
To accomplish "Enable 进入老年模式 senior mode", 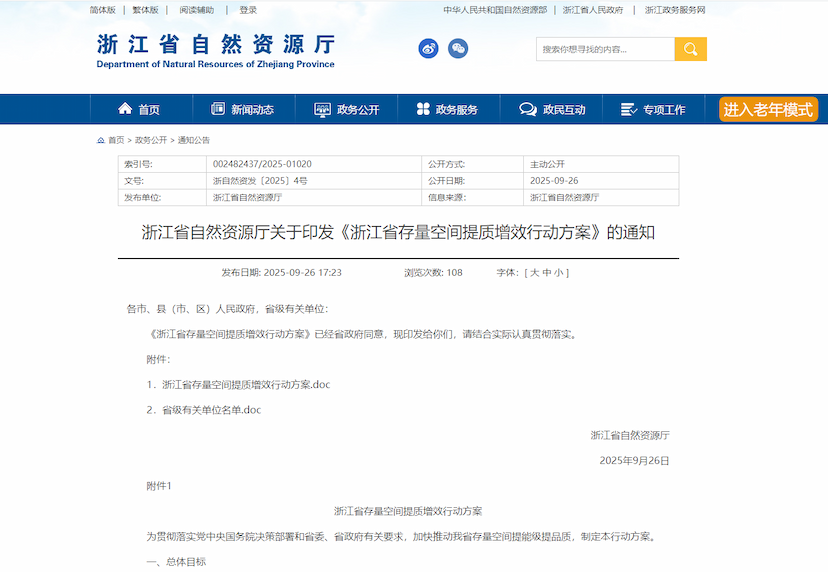I will click(768, 109).
